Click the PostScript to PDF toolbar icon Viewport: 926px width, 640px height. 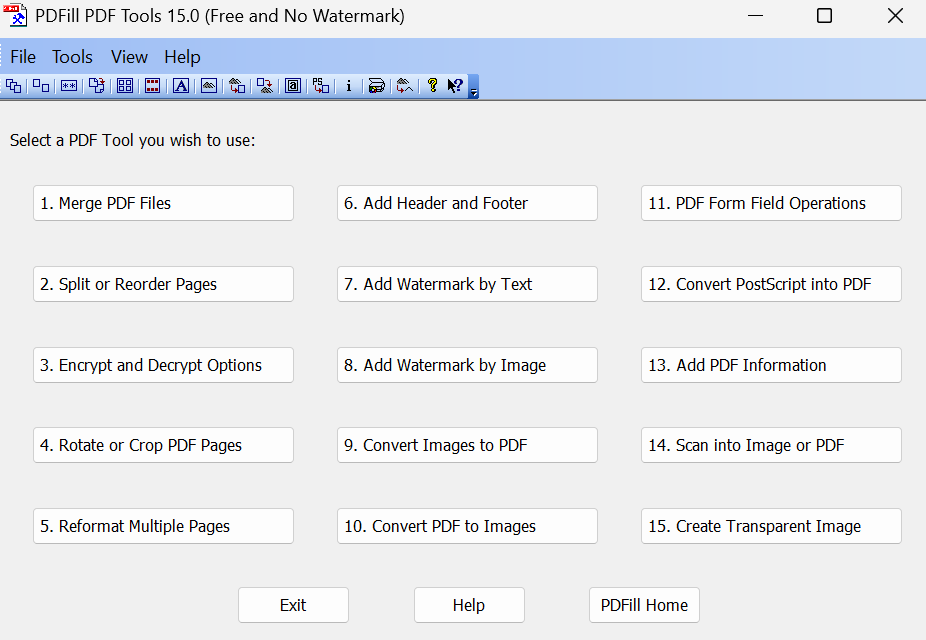321,86
